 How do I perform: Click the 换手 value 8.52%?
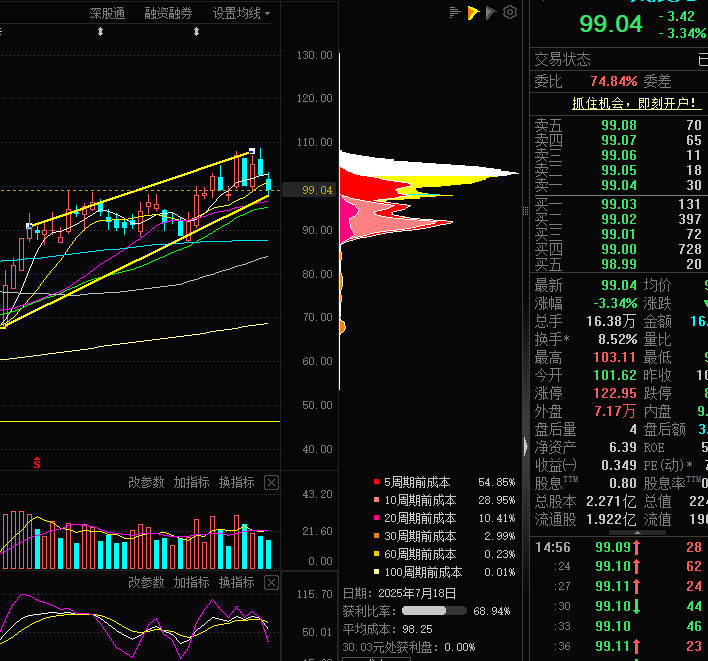tap(618, 339)
